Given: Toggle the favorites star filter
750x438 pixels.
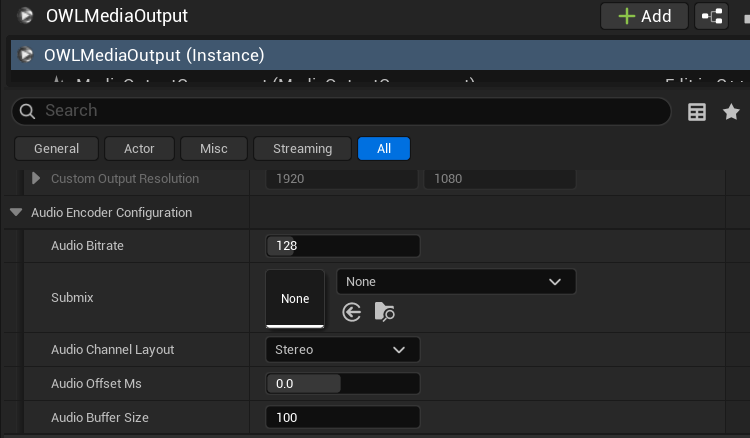Looking at the screenshot, I should (x=731, y=112).
